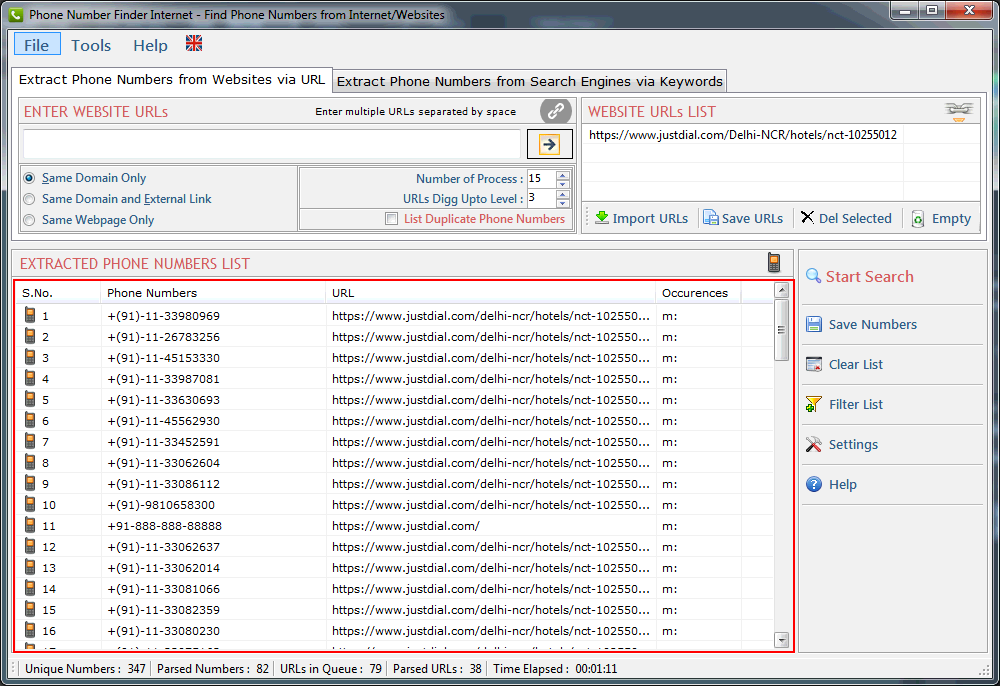Click the Help question mark icon
Viewport: 1000px width, 686px height.
pyautogui.click(x=814, y=485)
